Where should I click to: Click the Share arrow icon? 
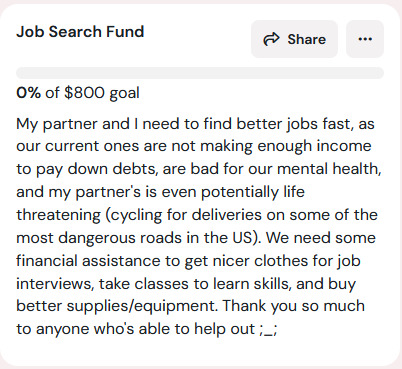(271, 39)
